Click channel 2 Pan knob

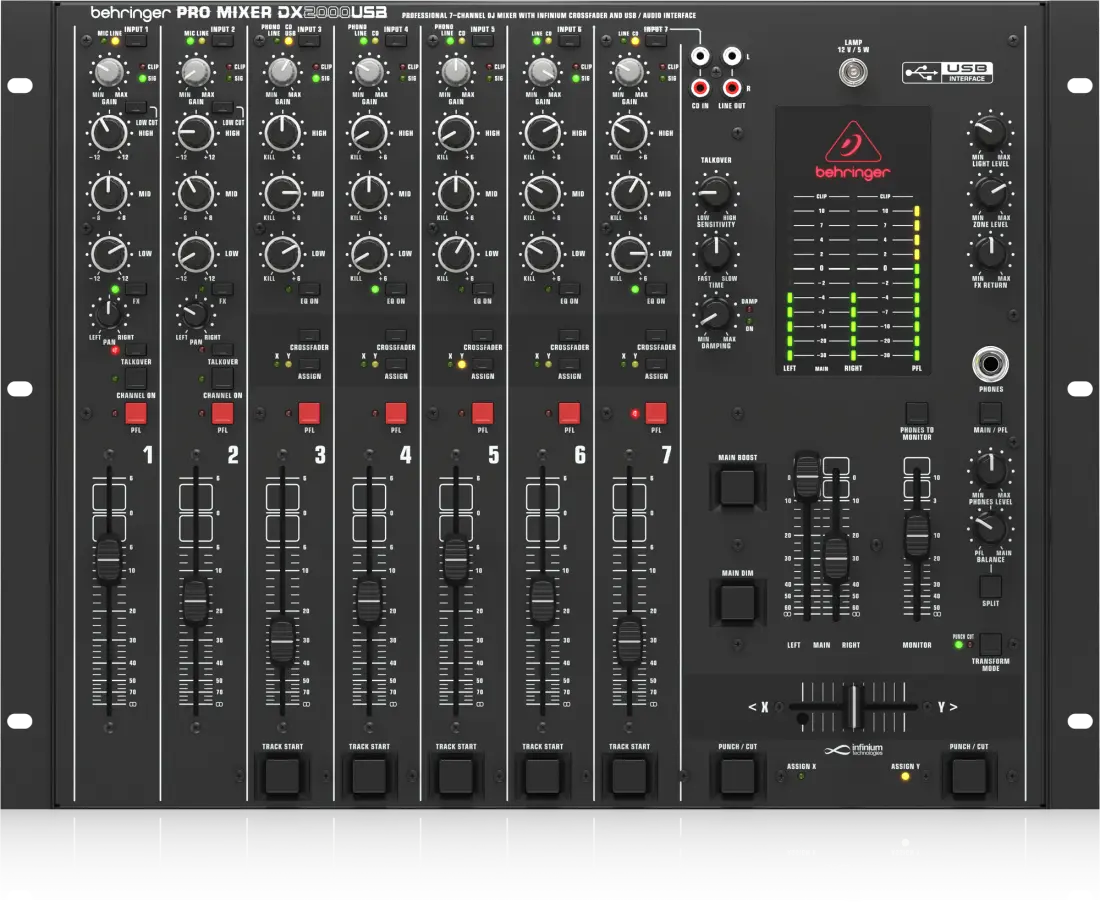(x=196, y=314)
